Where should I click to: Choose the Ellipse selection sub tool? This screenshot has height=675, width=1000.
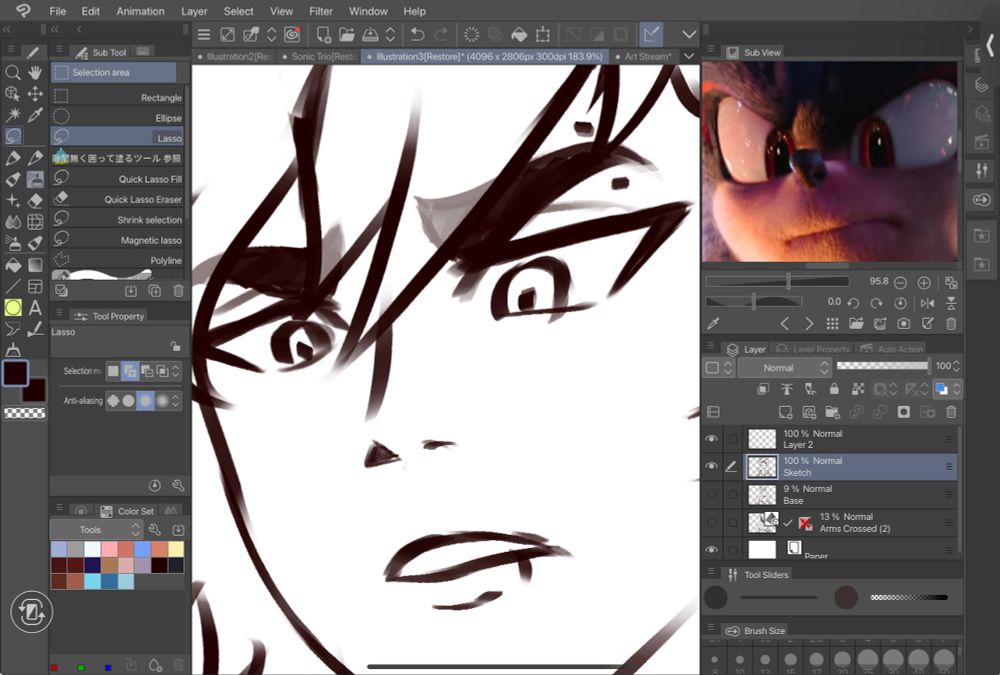[117, 117]
